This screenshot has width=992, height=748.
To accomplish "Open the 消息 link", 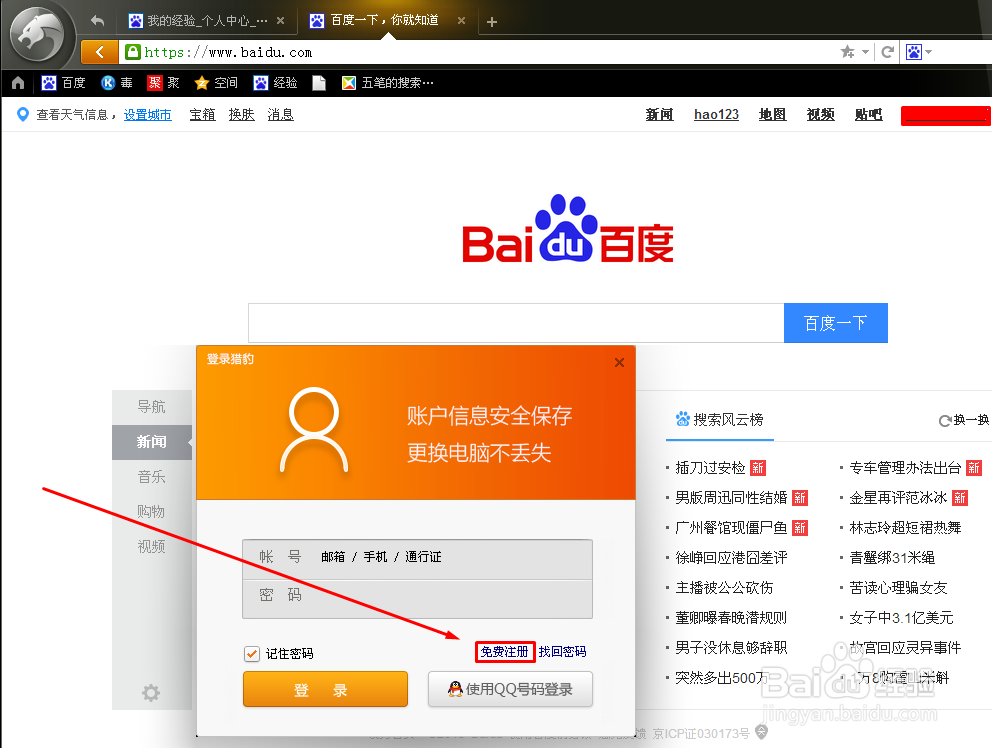I will pyautogui.click(x=280, y=115).
